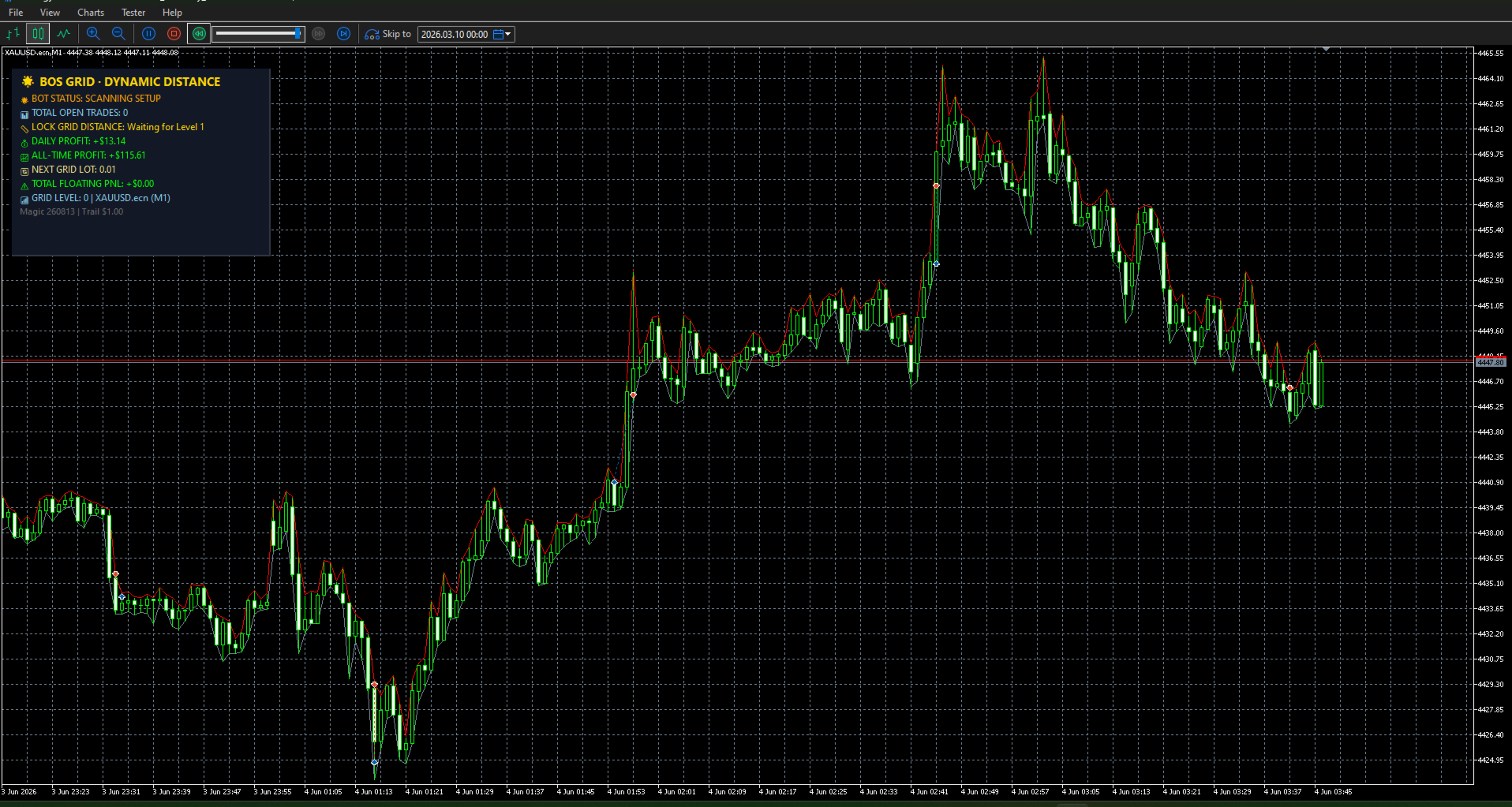Zoom in on the chart
The width and height of the screenshot is (1512, 807).
[x=93, y=34]
